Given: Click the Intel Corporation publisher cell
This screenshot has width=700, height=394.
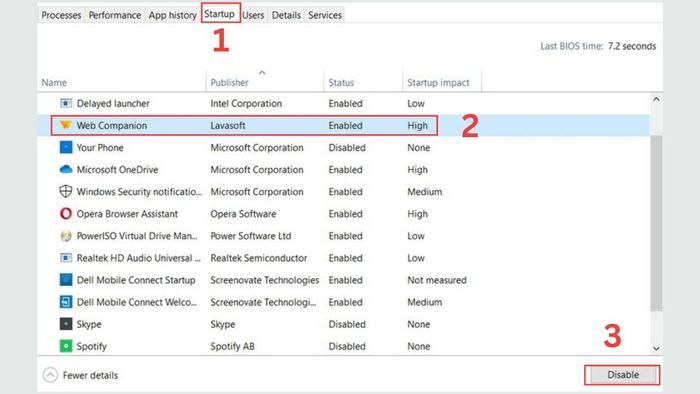Looking at the screenshot, I should 246,104.
